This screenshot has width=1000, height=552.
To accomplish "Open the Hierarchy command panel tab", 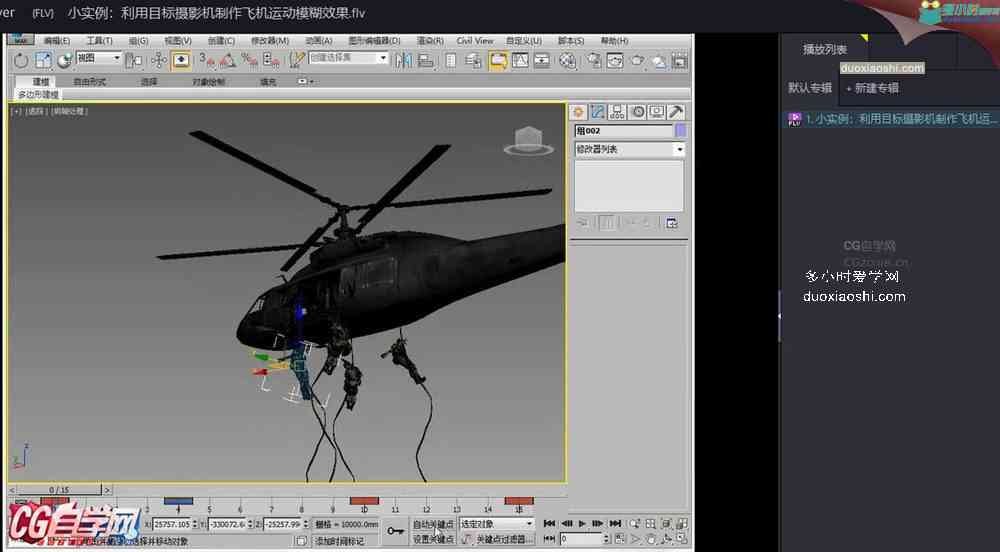I will pyautogui.click(x=617, y=112).
